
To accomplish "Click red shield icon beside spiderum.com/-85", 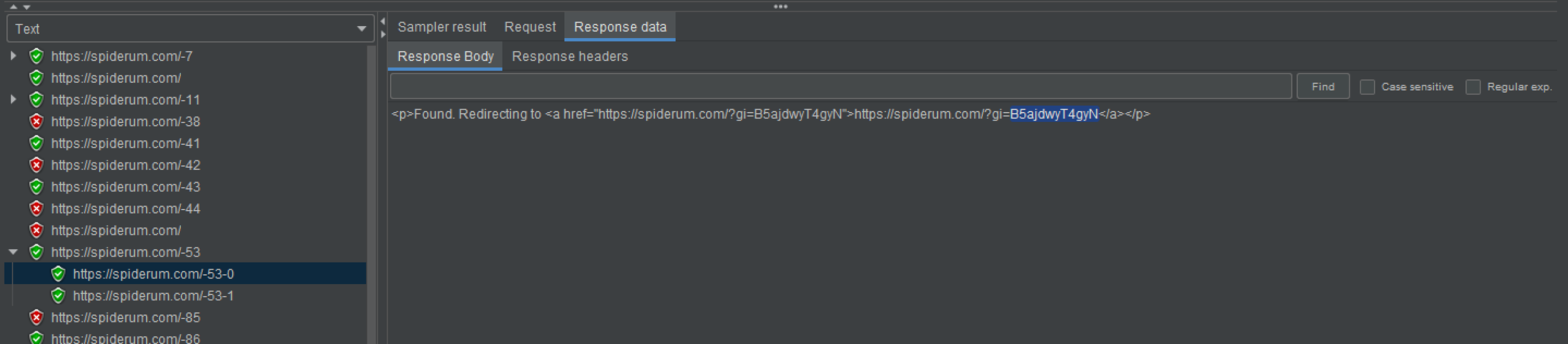I will point(36,317).
